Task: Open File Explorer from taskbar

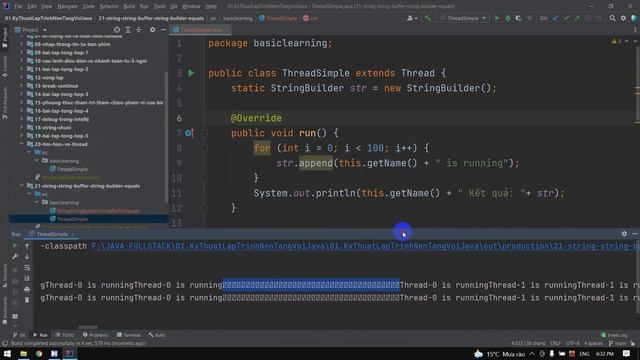Action: point(23,353)
